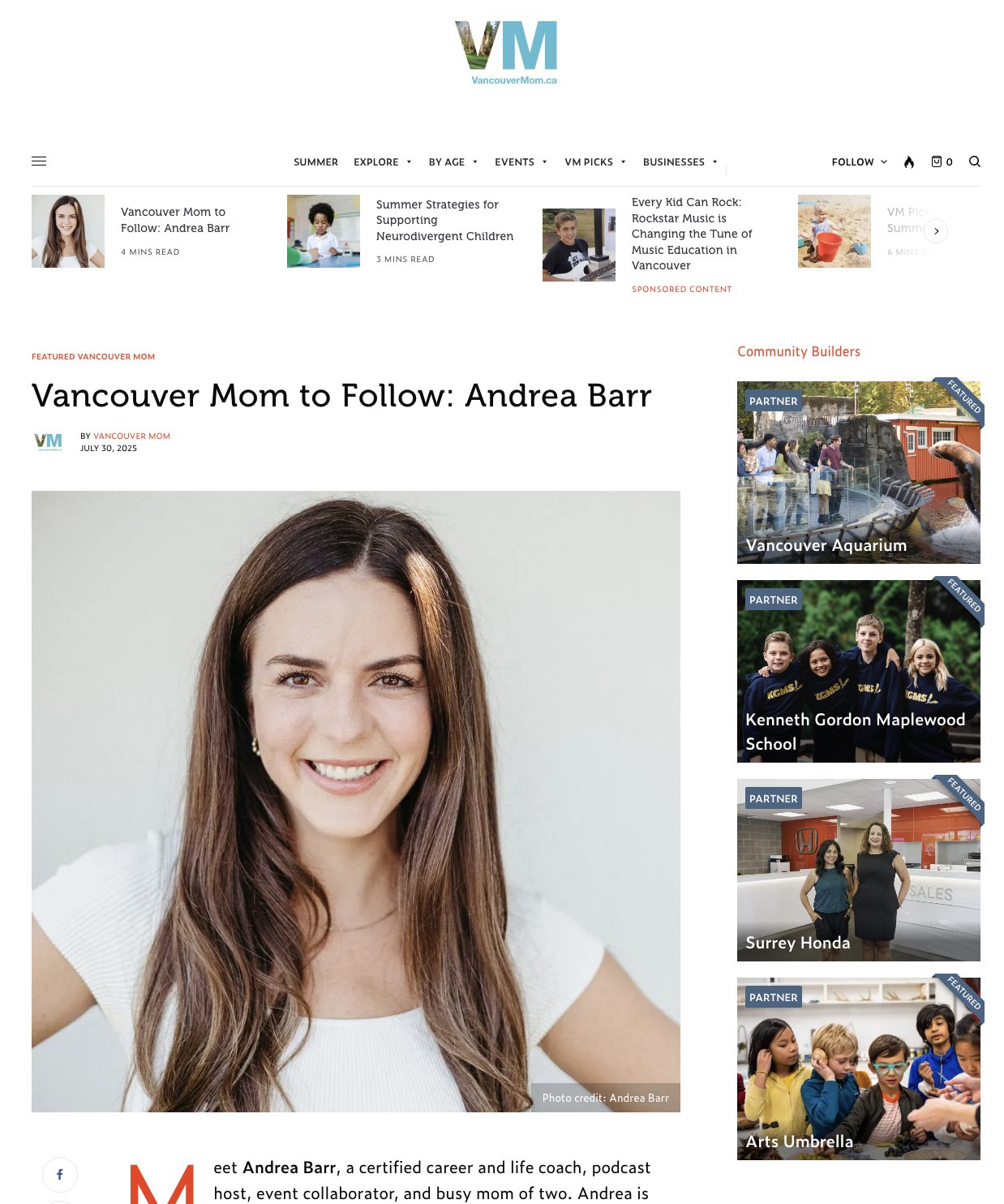Click the Vancouver Mom author link
This screenshot has height=1204, width=1004.
(x=131, y=436)
